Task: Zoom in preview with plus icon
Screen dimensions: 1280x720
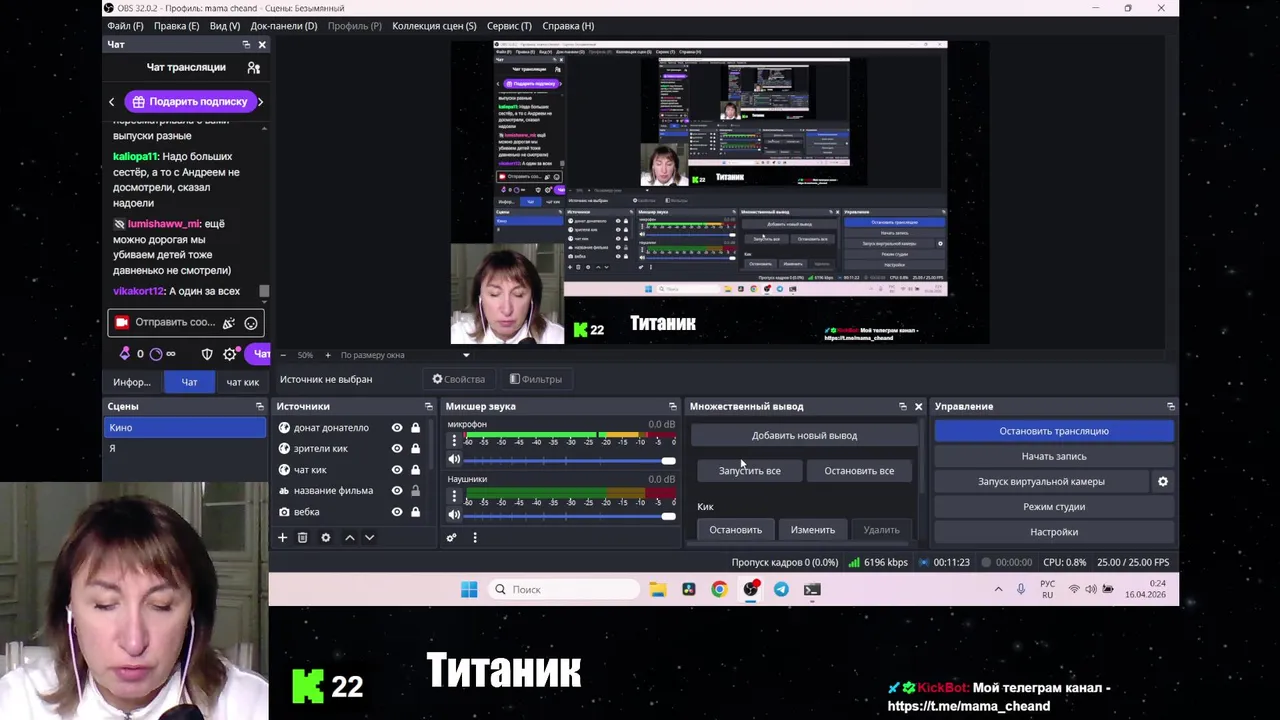Action: (327, 355)
